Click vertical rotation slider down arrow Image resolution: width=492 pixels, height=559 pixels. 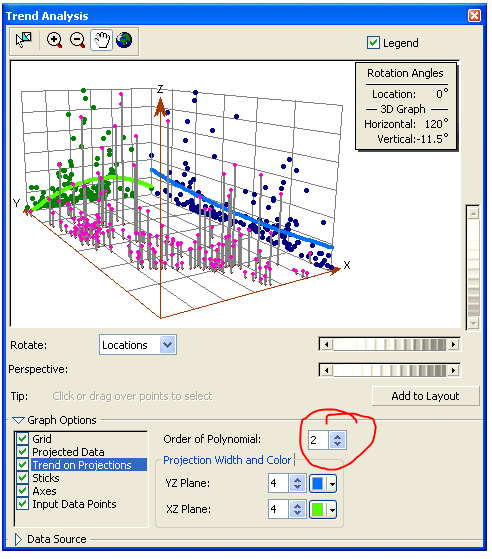[x=473, y=323]
